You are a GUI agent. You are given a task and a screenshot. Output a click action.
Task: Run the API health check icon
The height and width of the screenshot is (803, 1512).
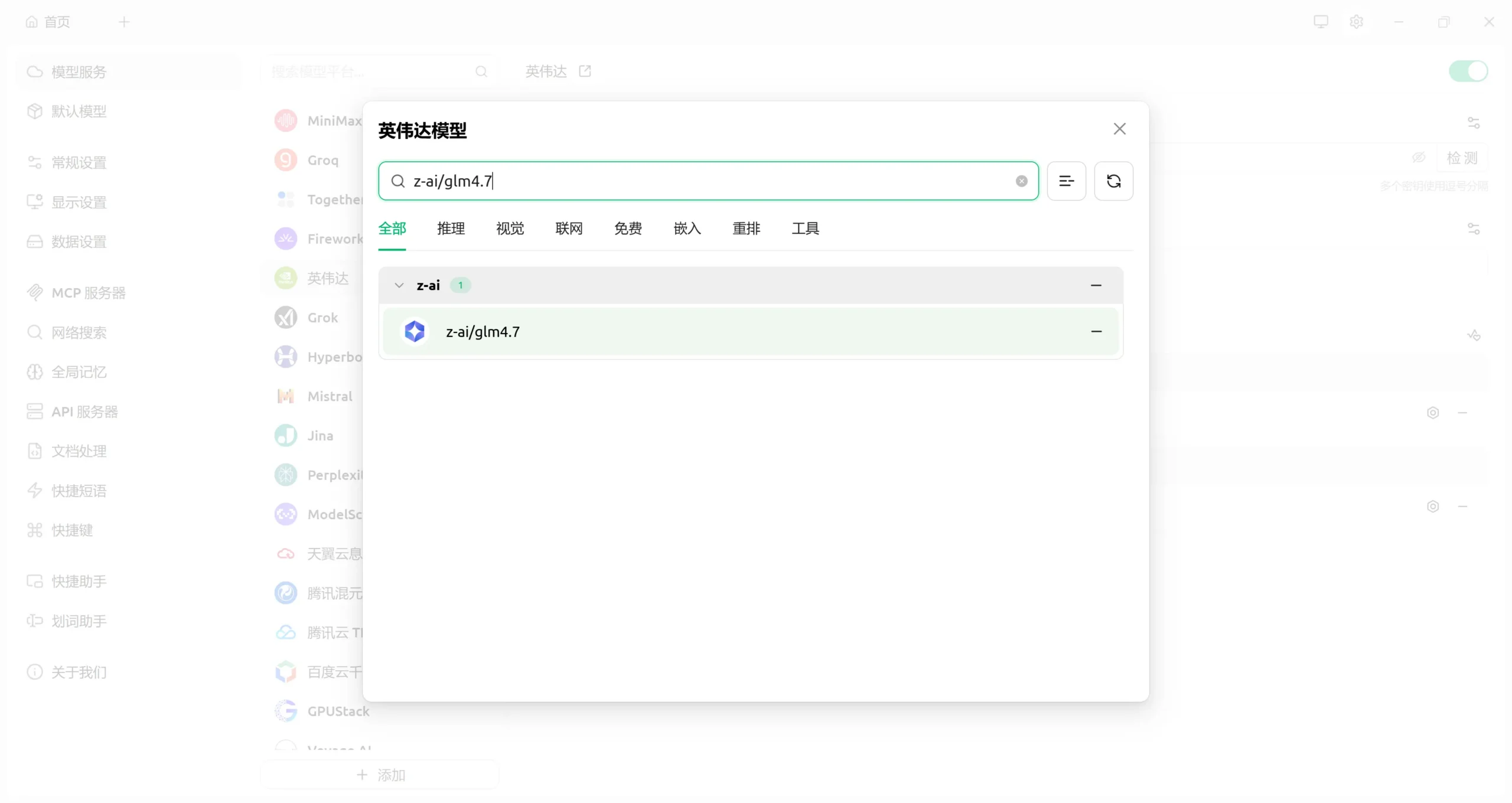1474,335
